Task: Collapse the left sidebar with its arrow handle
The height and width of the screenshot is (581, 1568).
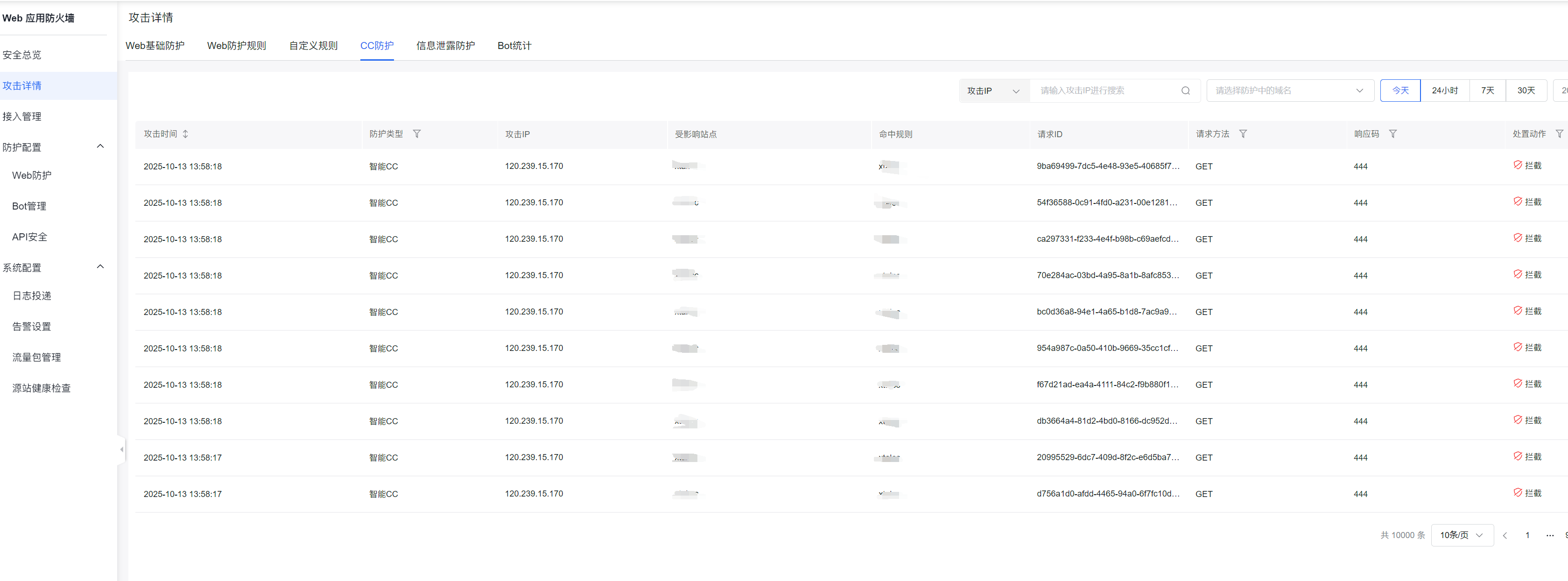Action: (x=121, y=449)
